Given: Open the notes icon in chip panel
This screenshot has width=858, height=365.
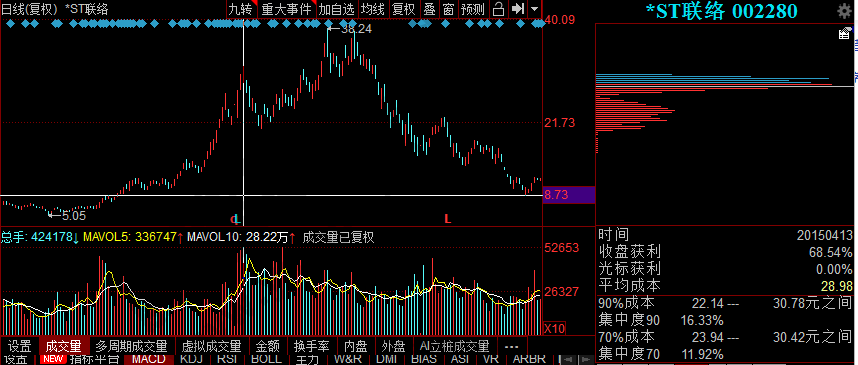Looking at the screenshot, I should click(x=845, y=34).
